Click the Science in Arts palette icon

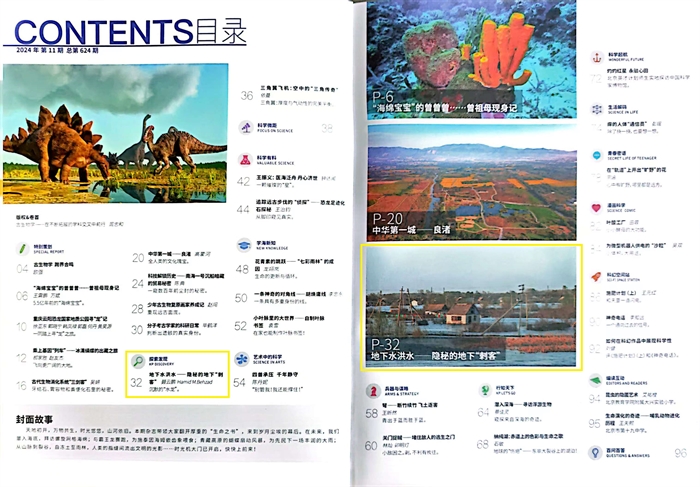tap(243, 356)
